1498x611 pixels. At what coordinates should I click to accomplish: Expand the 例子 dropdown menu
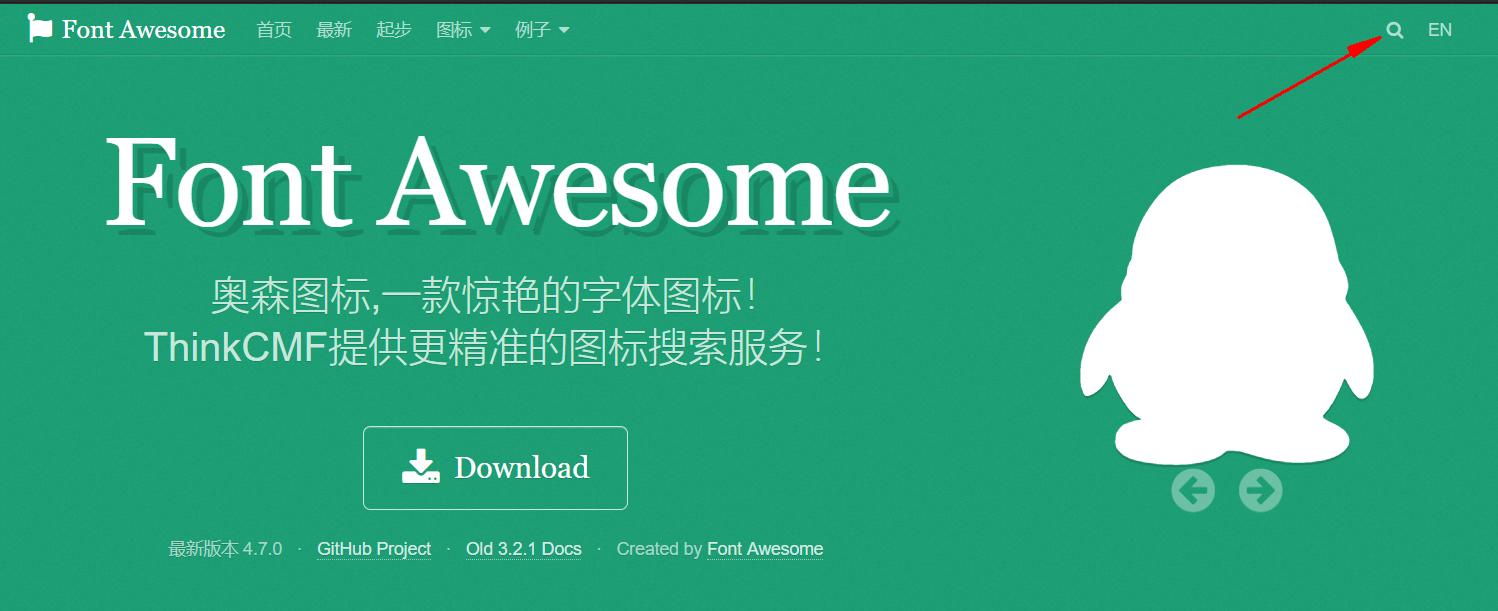tap(542, 30)
